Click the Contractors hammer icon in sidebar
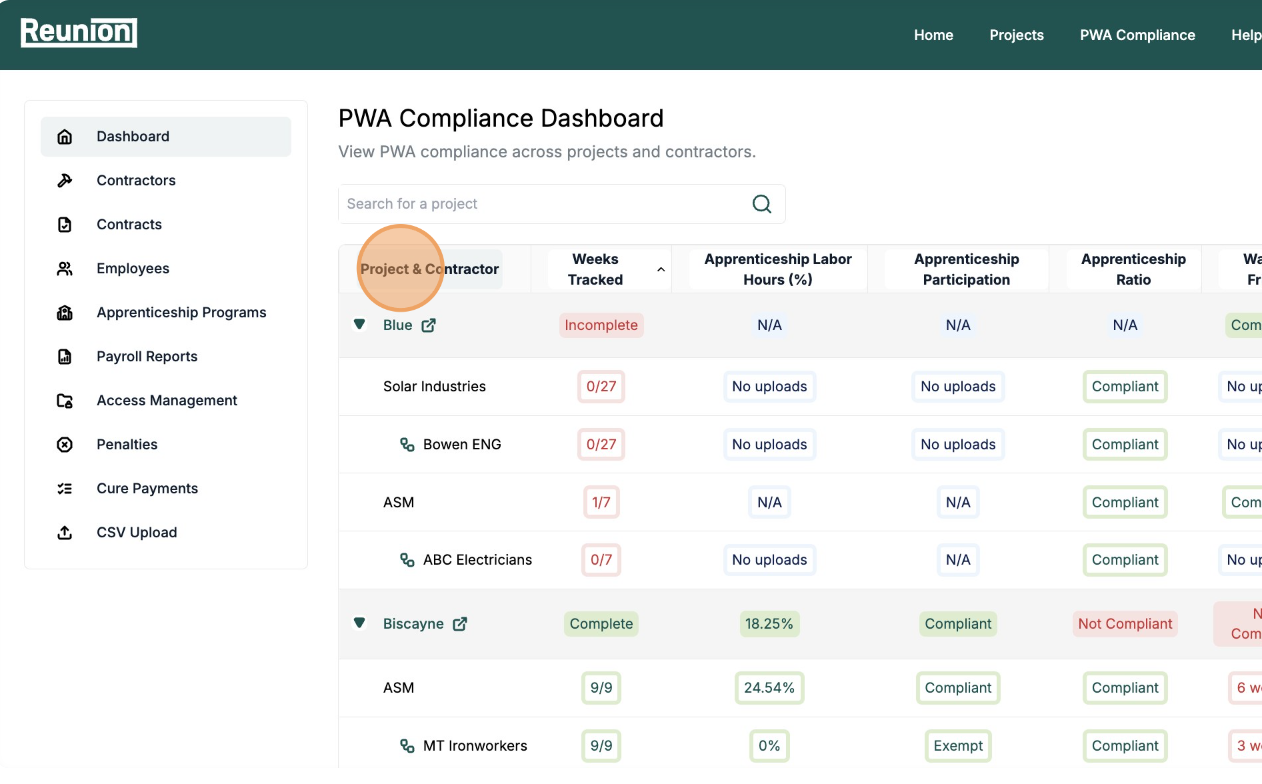The height and width of the screenshot is (784, 1262). (x=65, y=181)
